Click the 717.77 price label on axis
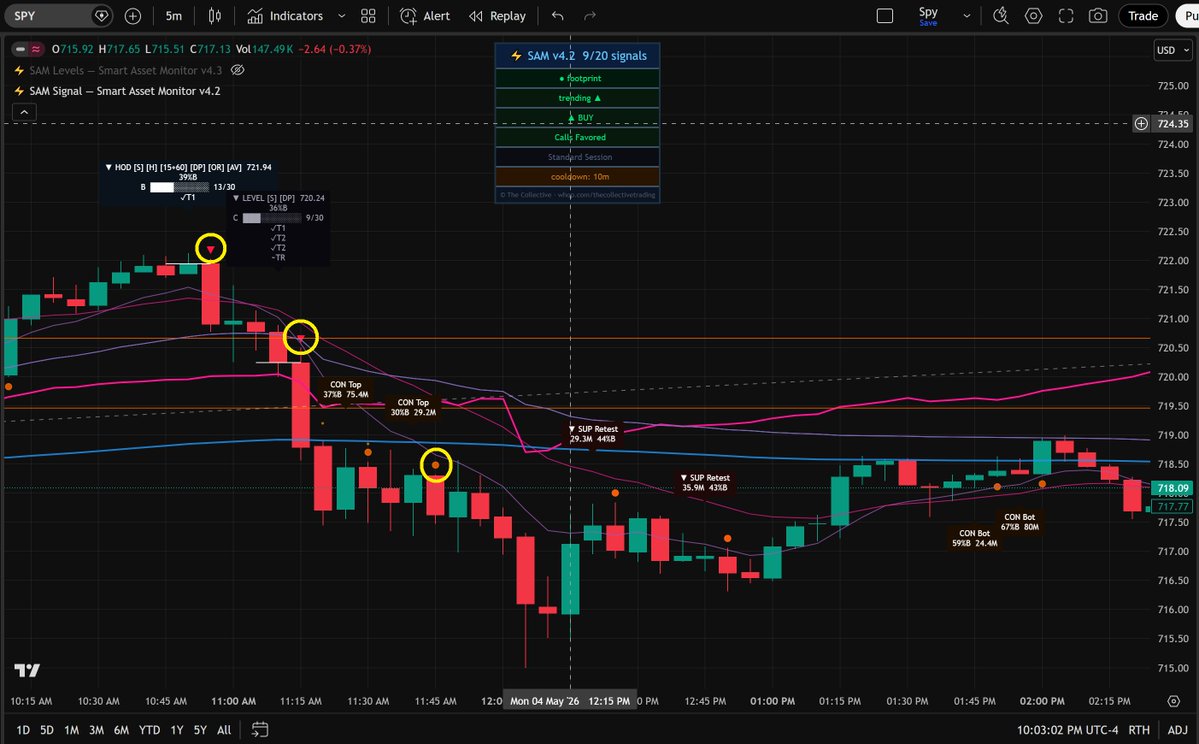 pos(1173,506)
